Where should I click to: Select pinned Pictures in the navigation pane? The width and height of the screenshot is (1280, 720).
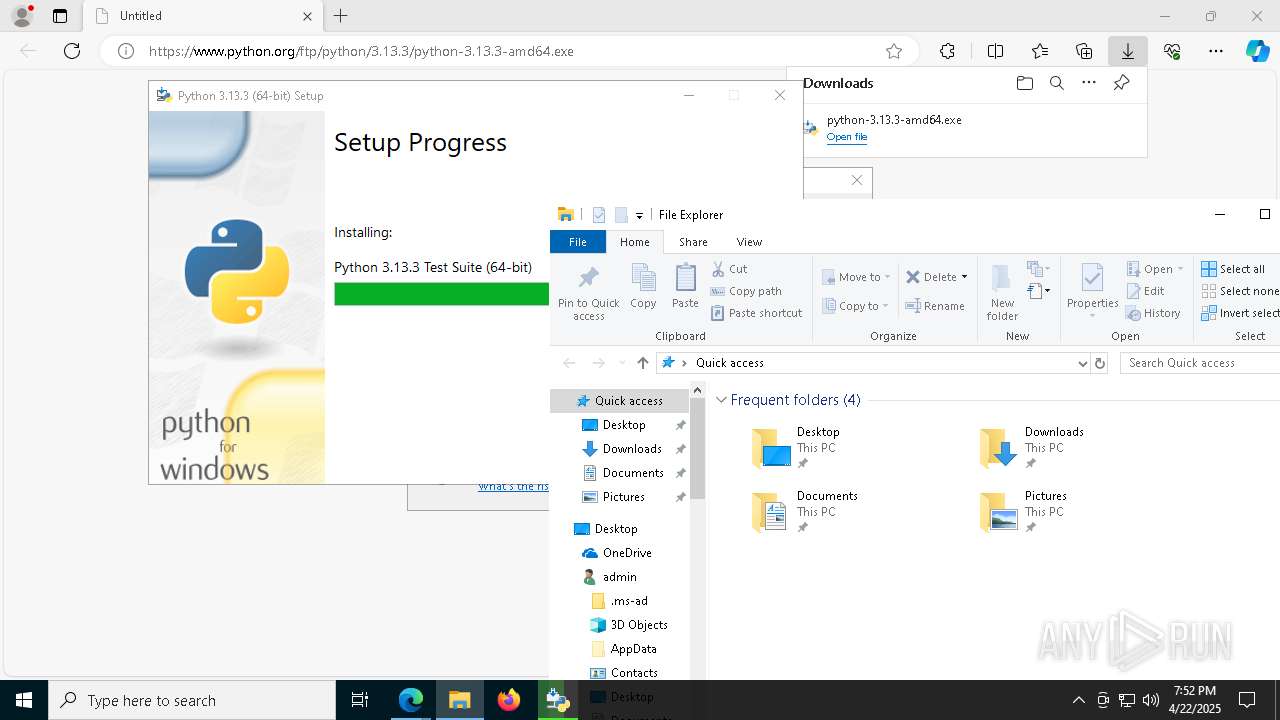[623, 497]
